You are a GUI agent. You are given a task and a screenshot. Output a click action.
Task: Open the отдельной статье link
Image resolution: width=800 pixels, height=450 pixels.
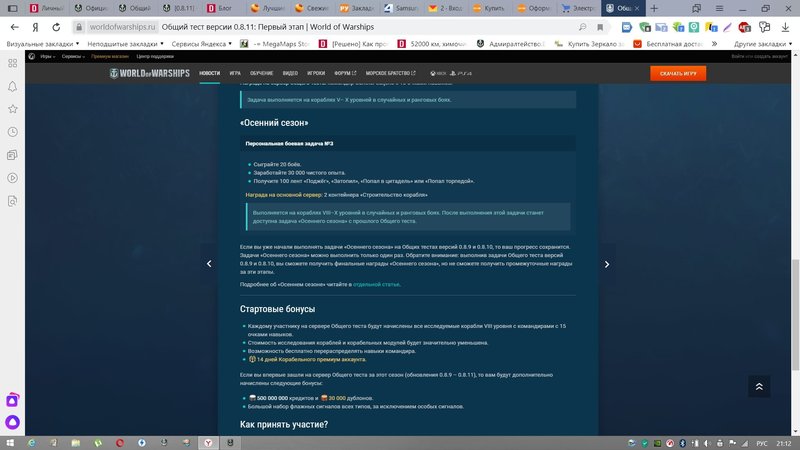pyautogui.click(x=376, y=285)
